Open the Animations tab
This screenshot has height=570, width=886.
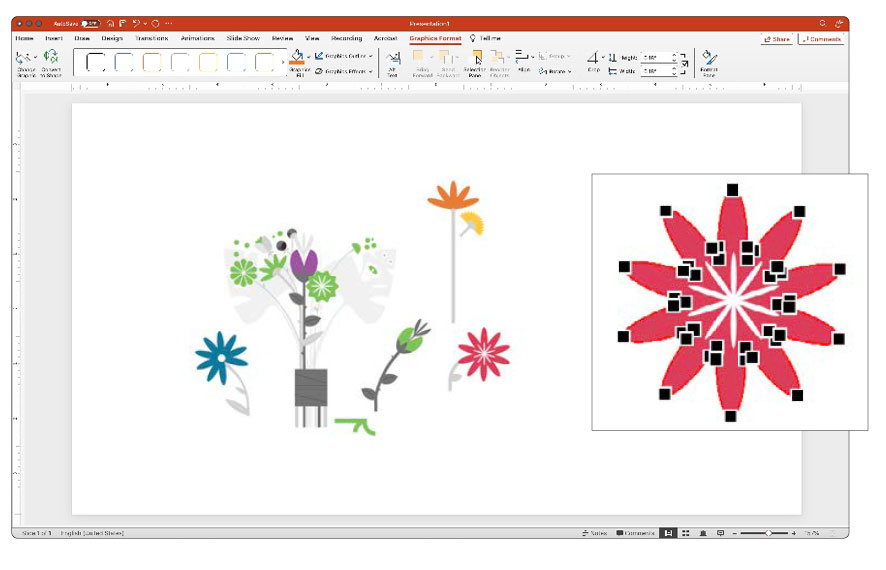[197, 38]
